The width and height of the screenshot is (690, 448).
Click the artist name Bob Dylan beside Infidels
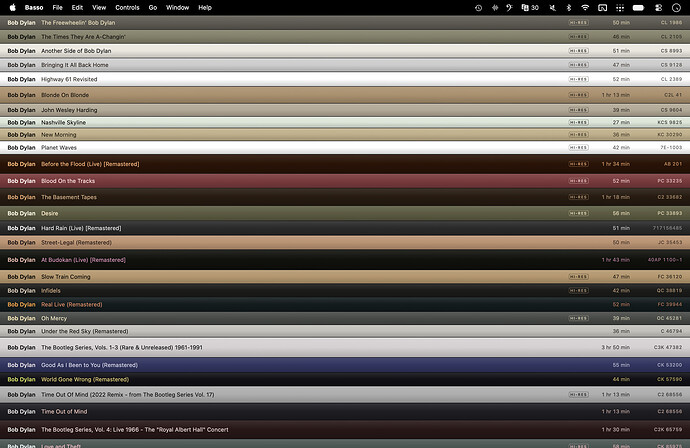21,290
